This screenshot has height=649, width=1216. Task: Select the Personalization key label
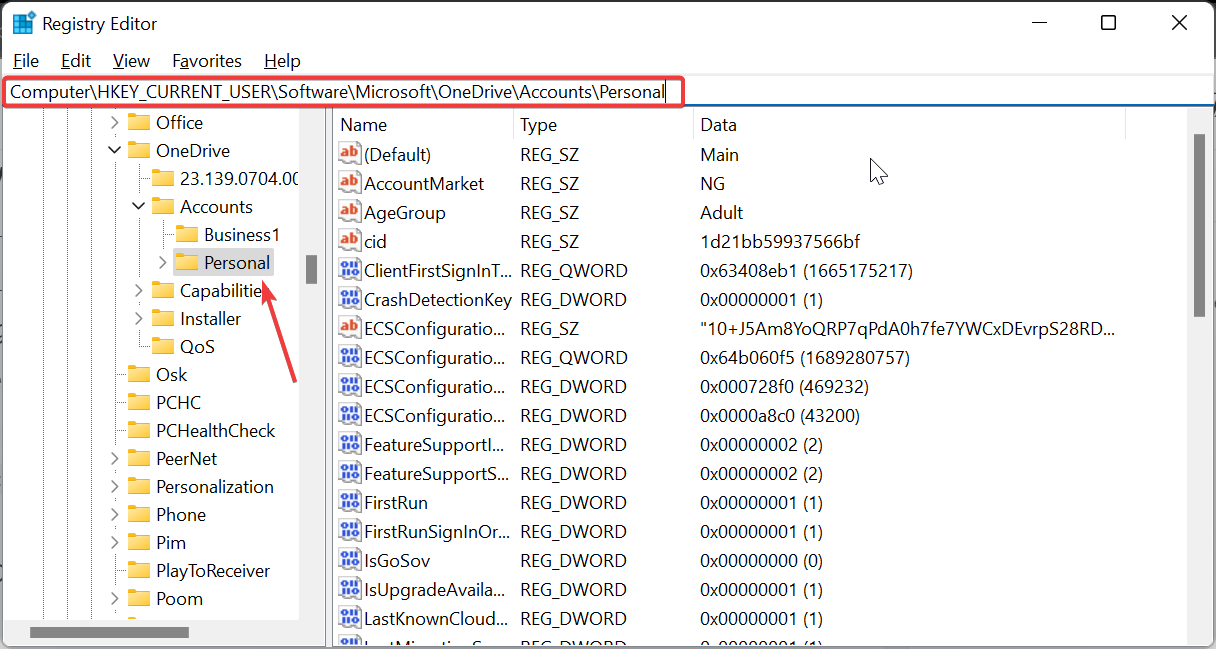pos(215,487)
